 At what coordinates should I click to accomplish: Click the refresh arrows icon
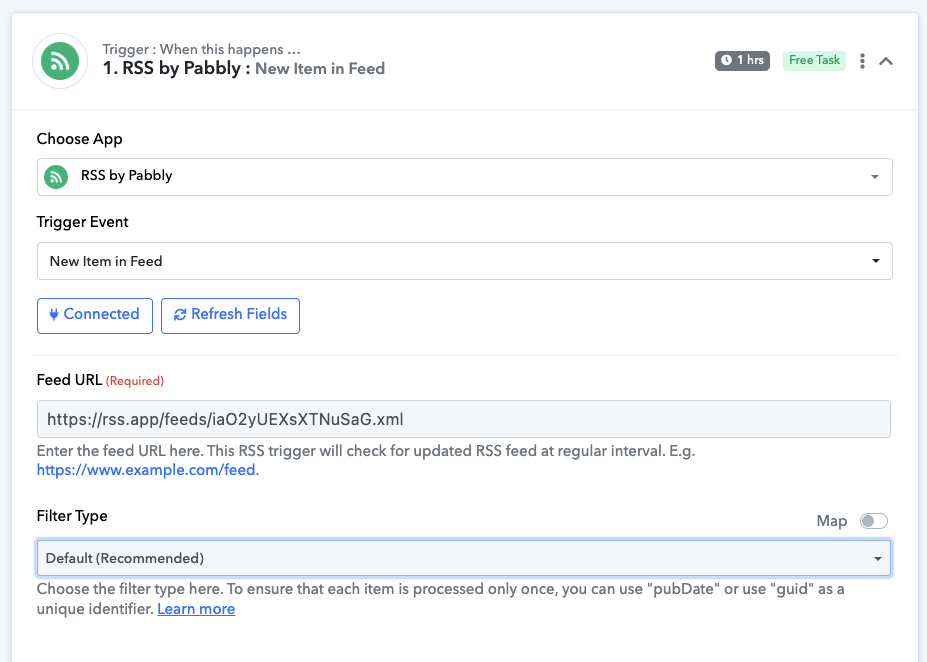coord(180,314)
